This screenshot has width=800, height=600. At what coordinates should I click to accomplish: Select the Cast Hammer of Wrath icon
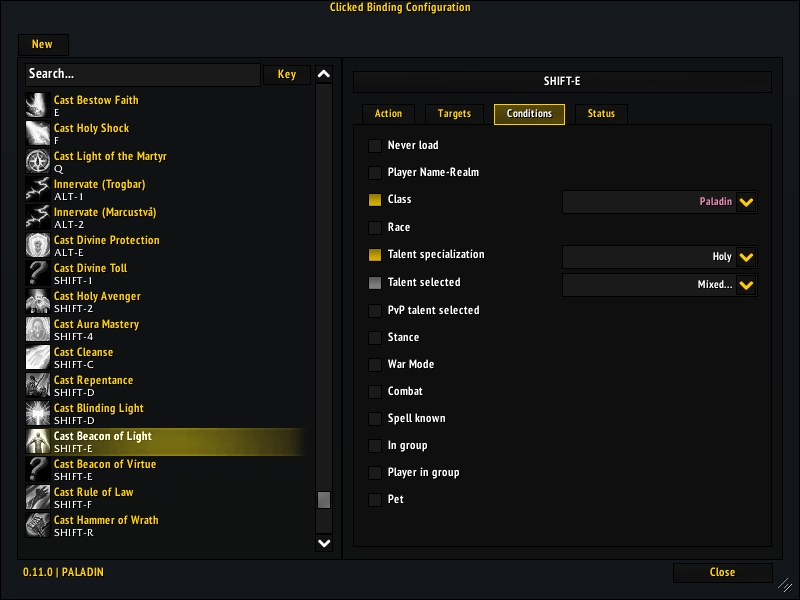38,525
